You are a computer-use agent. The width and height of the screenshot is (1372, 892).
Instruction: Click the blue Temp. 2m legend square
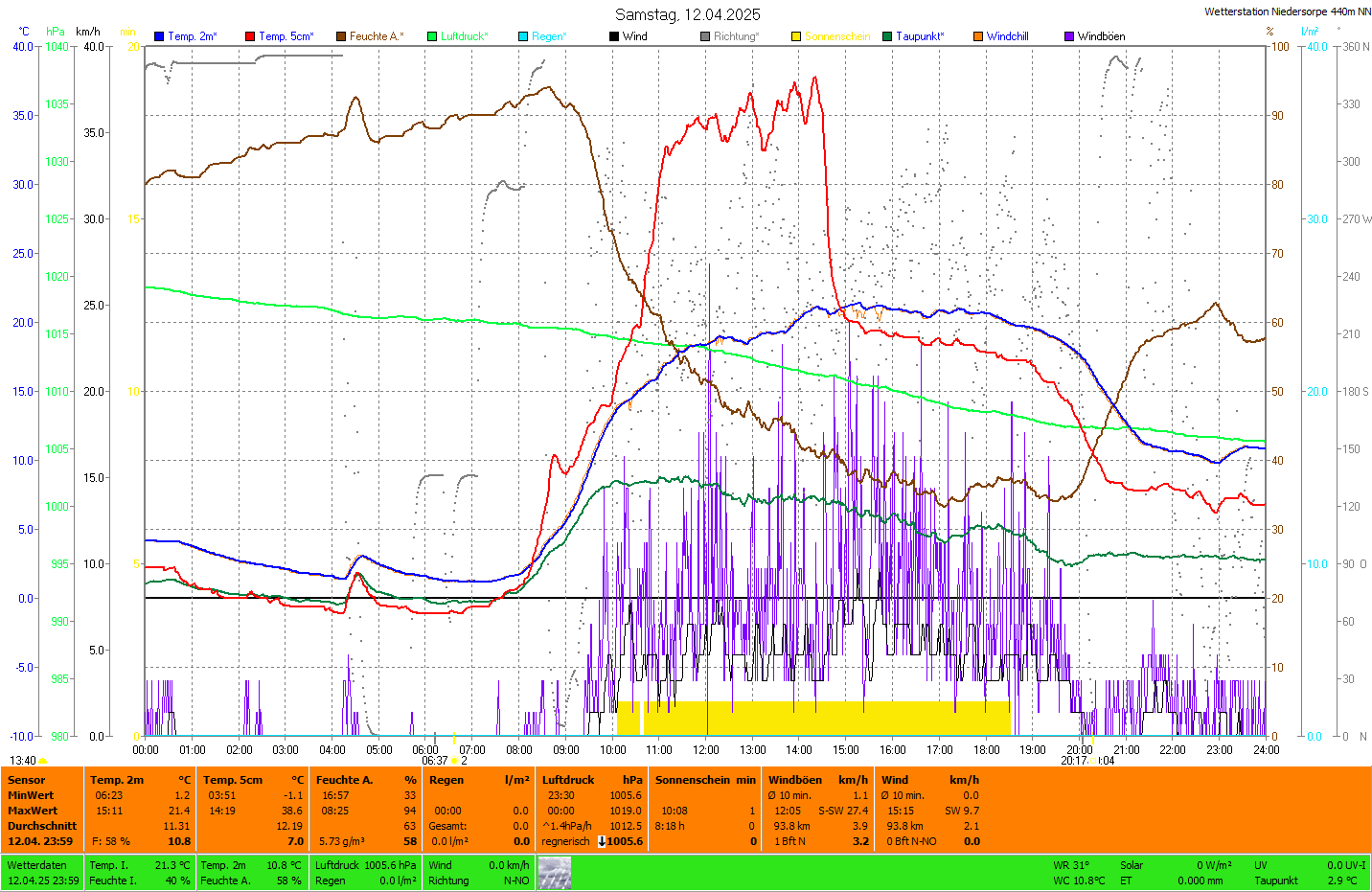[x=159, y=36]
